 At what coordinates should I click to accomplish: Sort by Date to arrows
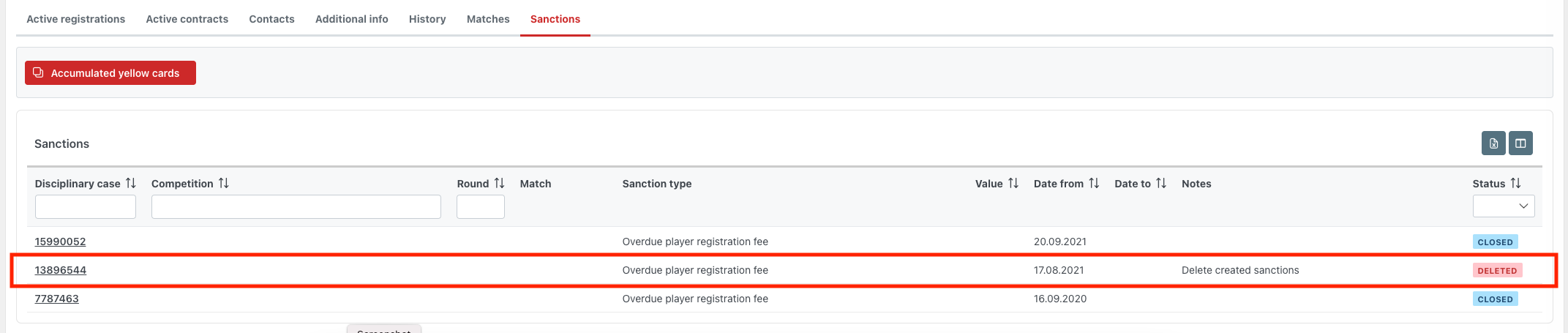(x=1161, y=183)
